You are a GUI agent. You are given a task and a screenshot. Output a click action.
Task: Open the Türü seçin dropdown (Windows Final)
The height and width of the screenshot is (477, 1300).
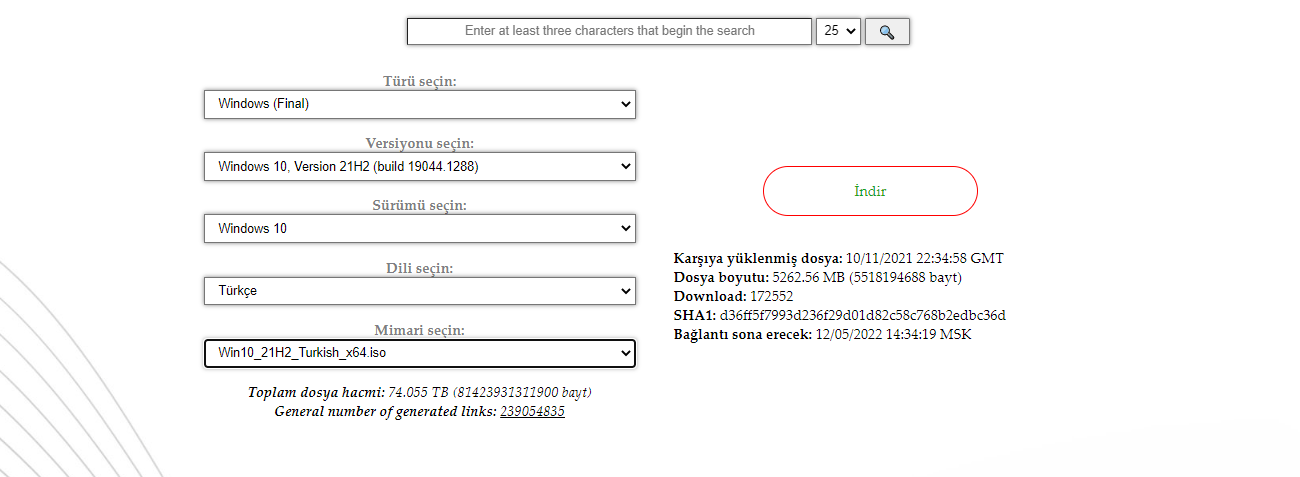pyautogui.click(x=420, y=104)
